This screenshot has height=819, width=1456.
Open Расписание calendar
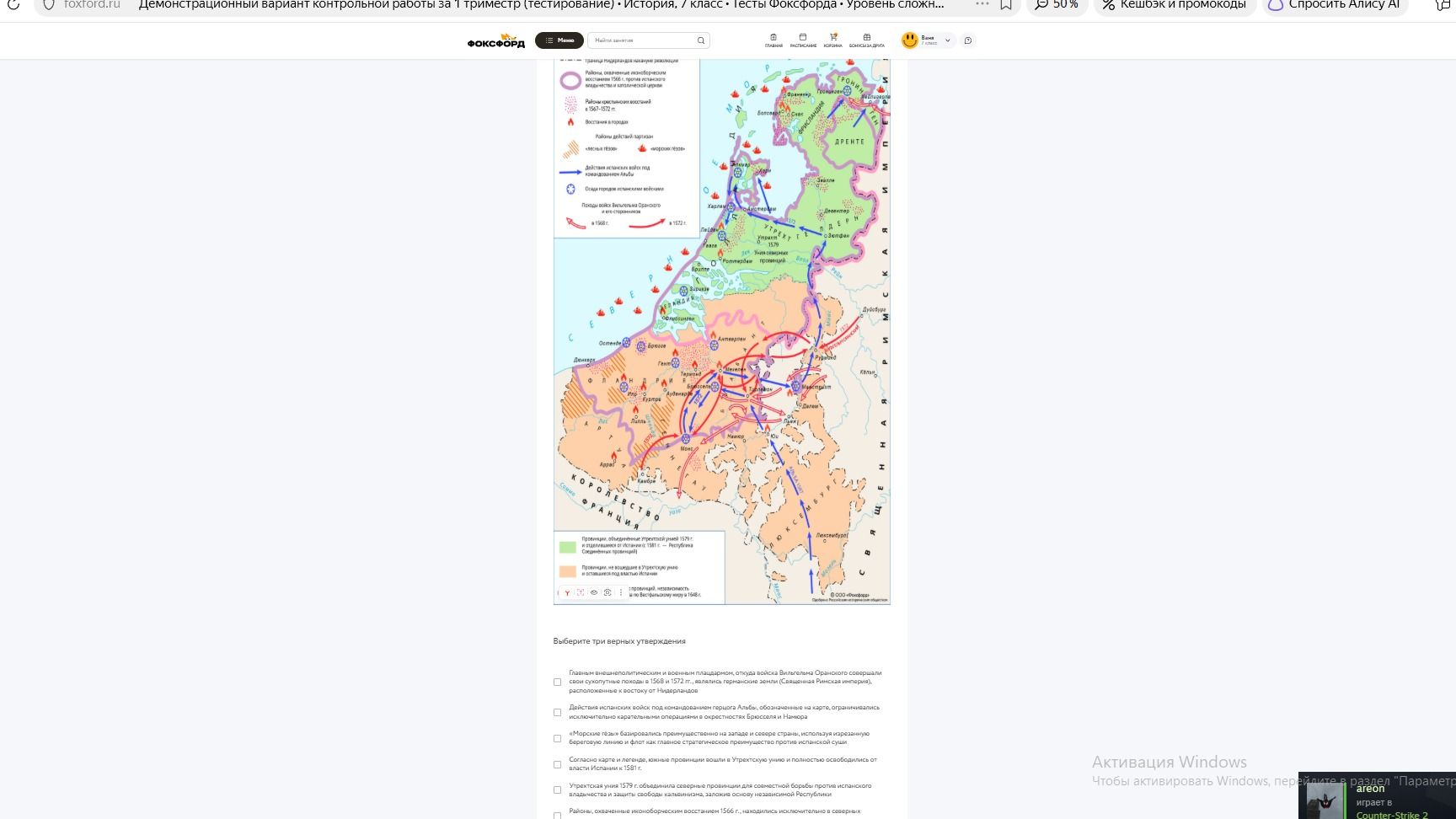(x=803, y=40)
